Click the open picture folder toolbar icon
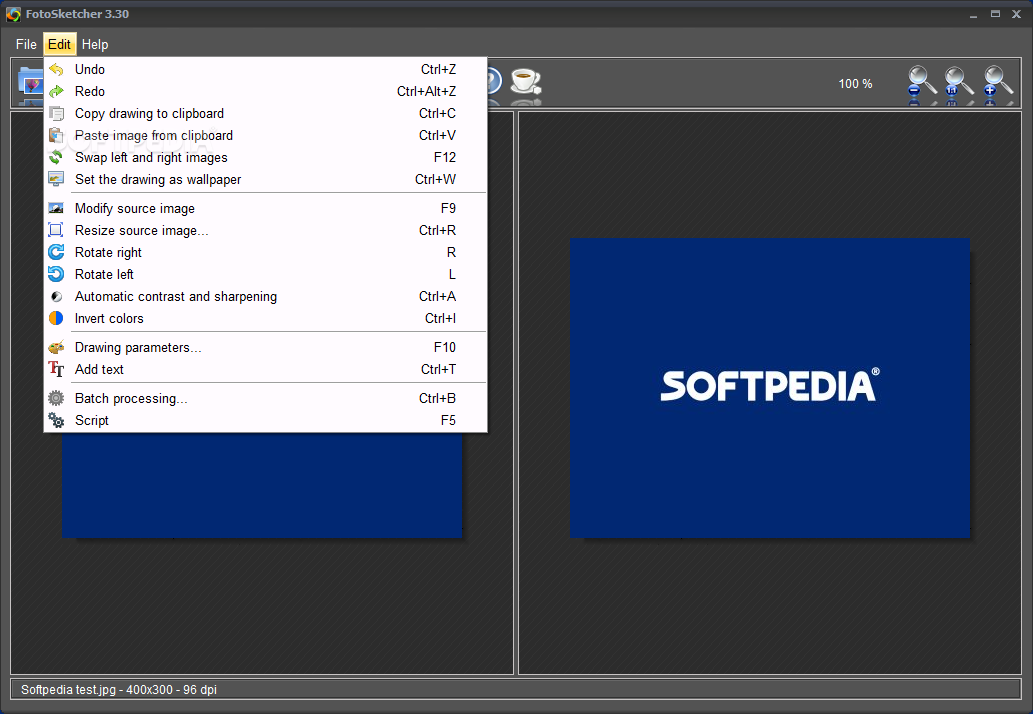The width and height of the screenshot is (1033, 714). [x=30, y=83]
